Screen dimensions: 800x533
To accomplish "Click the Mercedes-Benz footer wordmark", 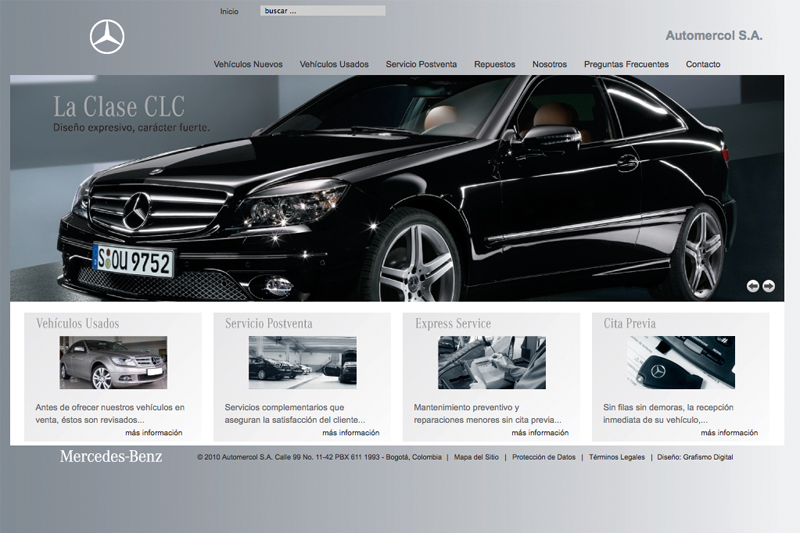I will click(x=111, y=456).
